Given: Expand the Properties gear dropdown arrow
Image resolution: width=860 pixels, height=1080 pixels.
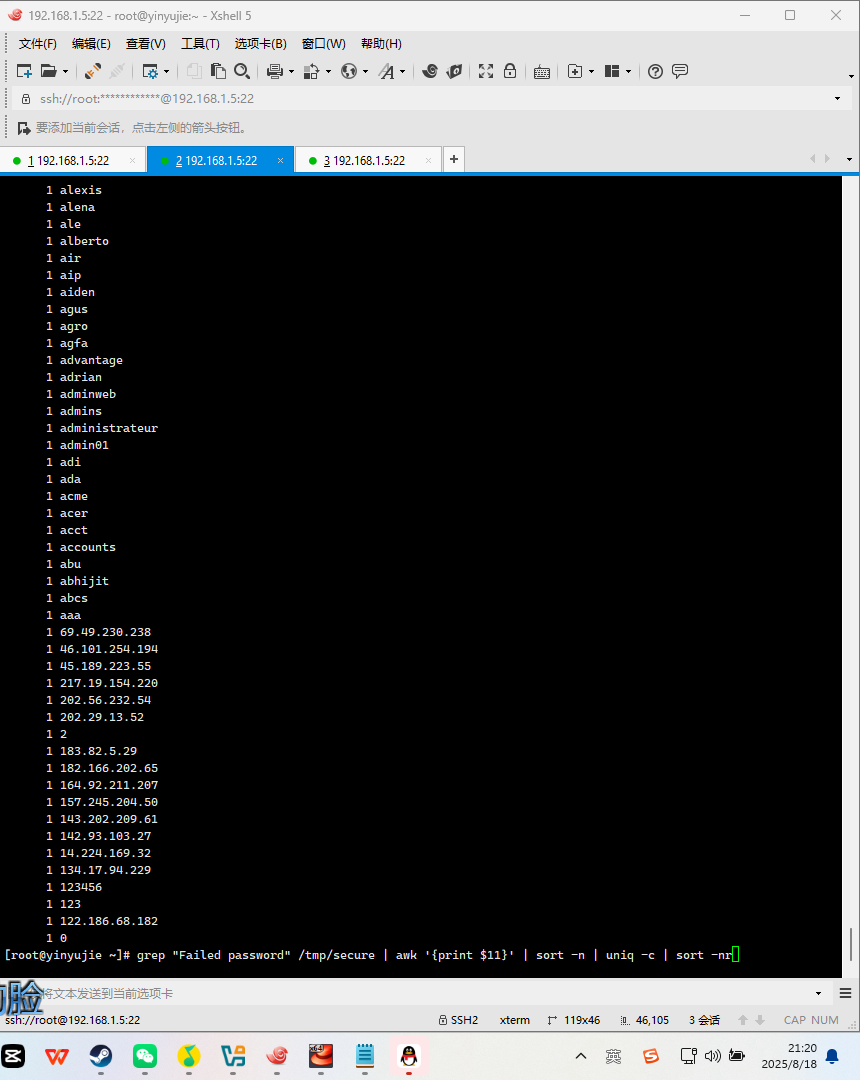Looking at the screenshot, I should click(x=167, y=72).
